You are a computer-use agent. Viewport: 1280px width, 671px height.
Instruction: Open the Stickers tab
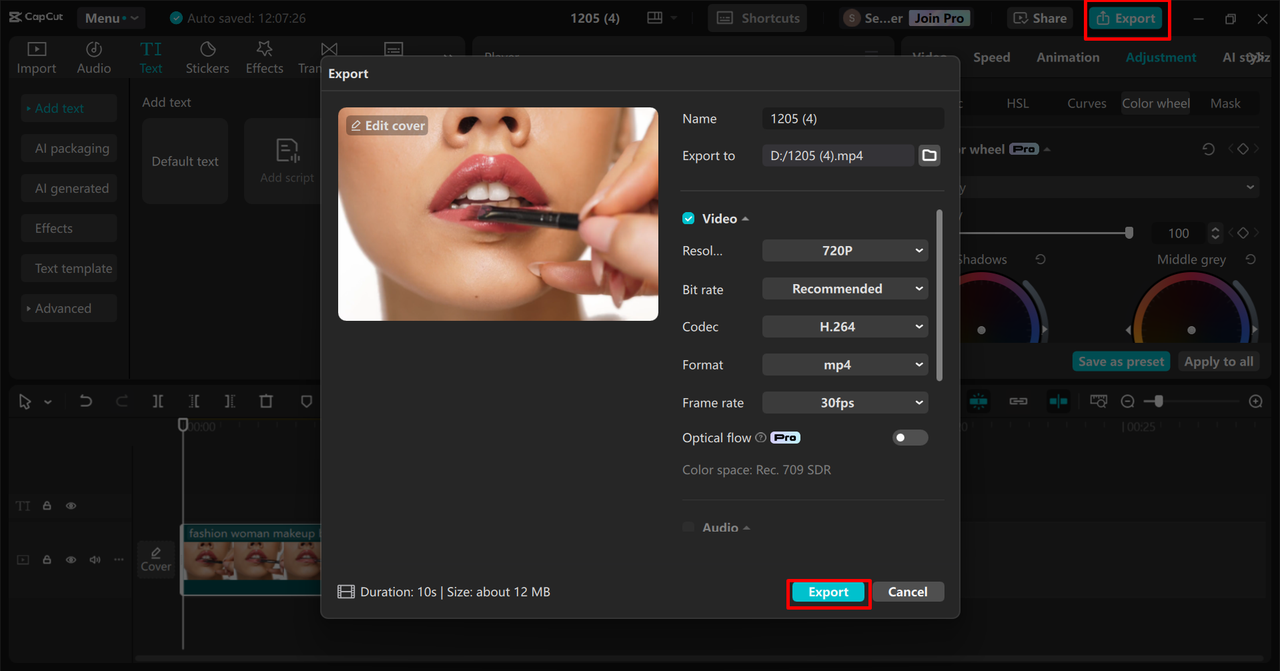[x=207, y=58]
